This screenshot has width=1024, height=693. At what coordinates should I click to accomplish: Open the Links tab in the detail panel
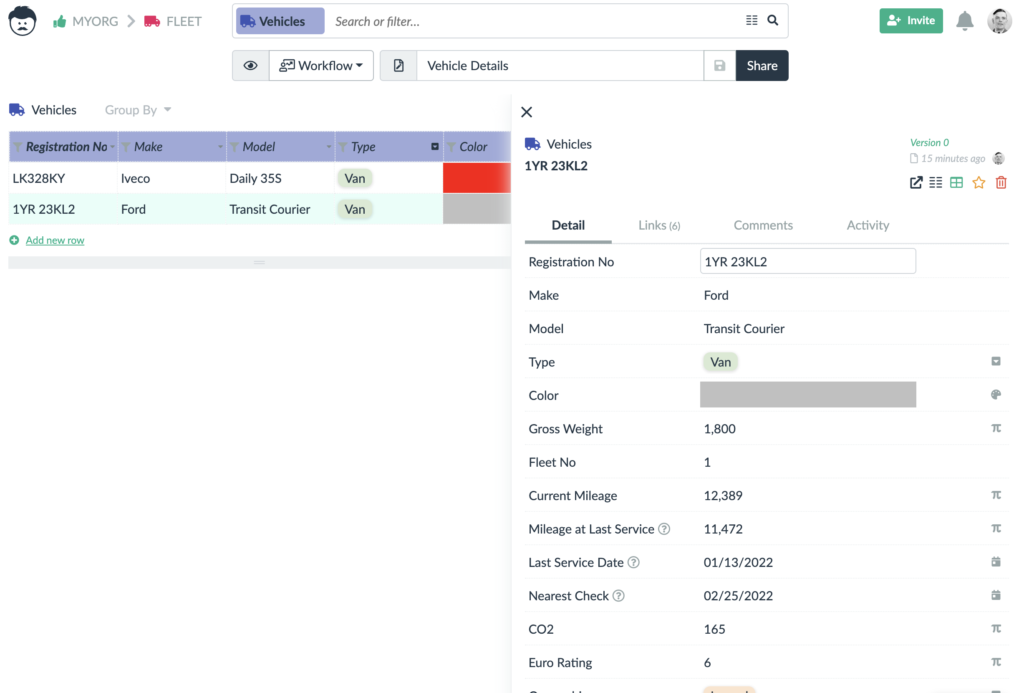[x=659, y=225]
